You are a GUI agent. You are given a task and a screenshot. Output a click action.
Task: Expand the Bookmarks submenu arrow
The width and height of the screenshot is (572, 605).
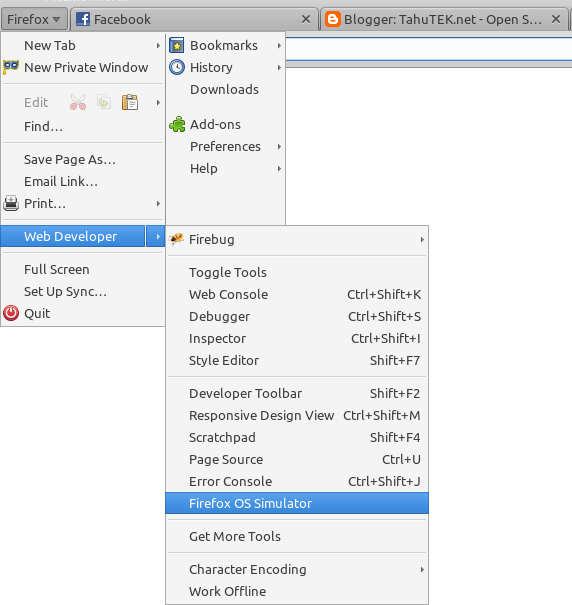[x=279, y=46]
